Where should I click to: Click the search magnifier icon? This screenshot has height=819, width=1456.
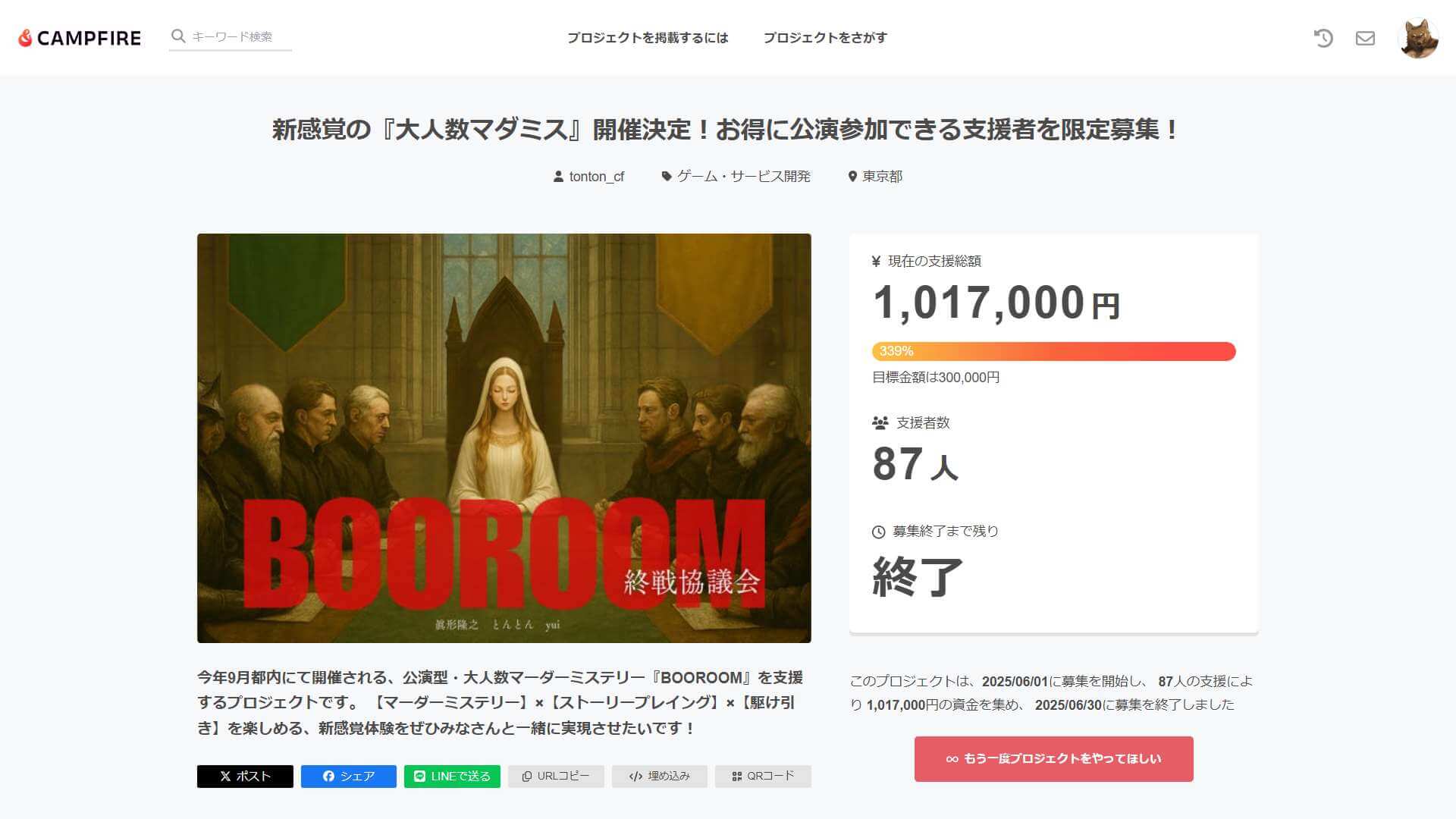pyautogui.click(x=178, y=36)
